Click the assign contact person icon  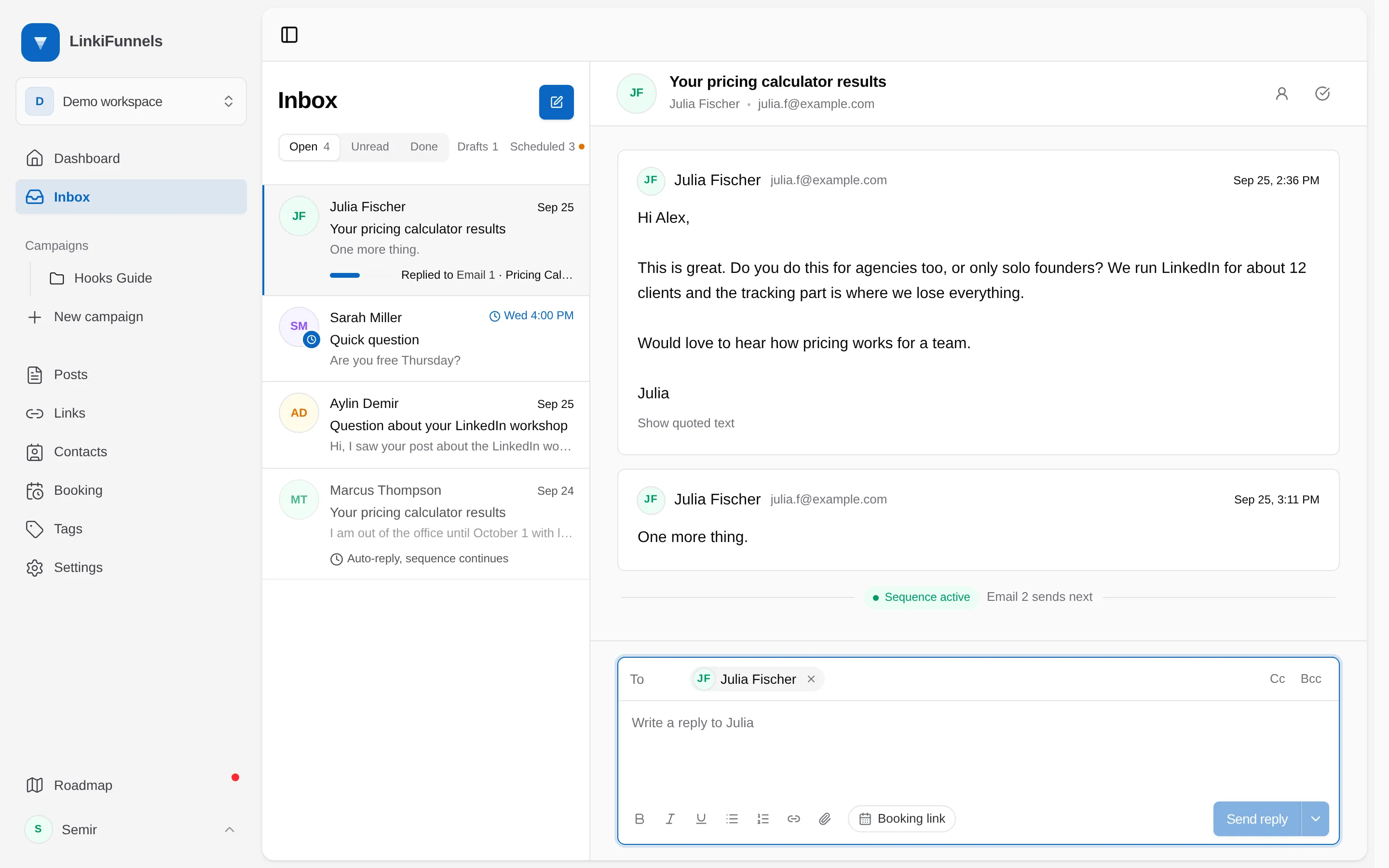tap(1281, 94)
